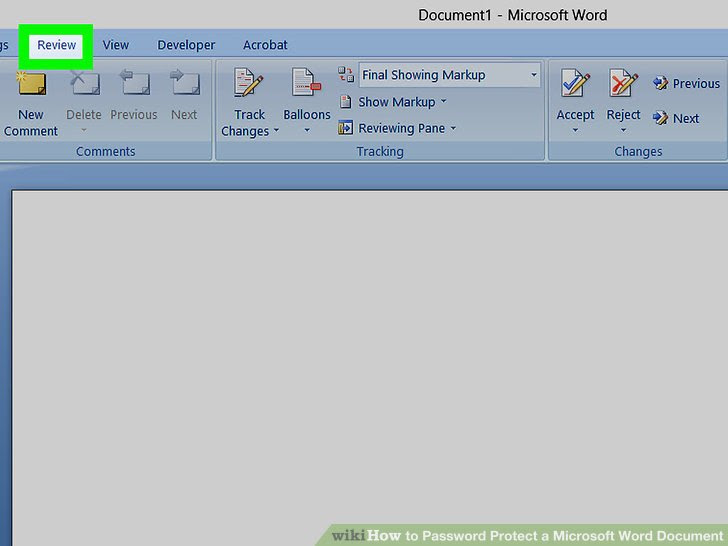Viewport: 728px width, 546px height.
Task: Switch to the View tab
Action: [116, 45]
